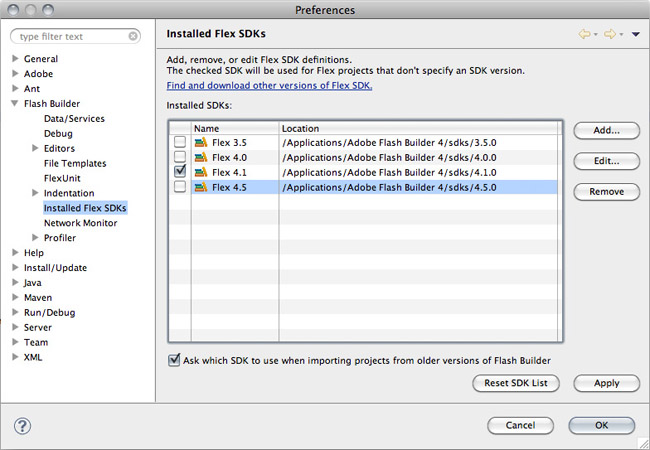
Task: Clear the filter text with the X icon
Action: pos(133,36)
